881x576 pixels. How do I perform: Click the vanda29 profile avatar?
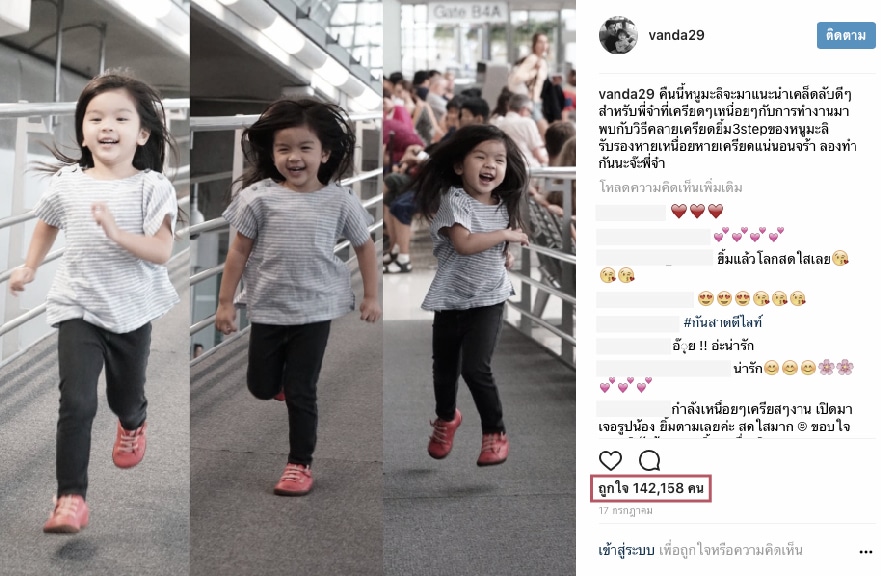[618, 35]
